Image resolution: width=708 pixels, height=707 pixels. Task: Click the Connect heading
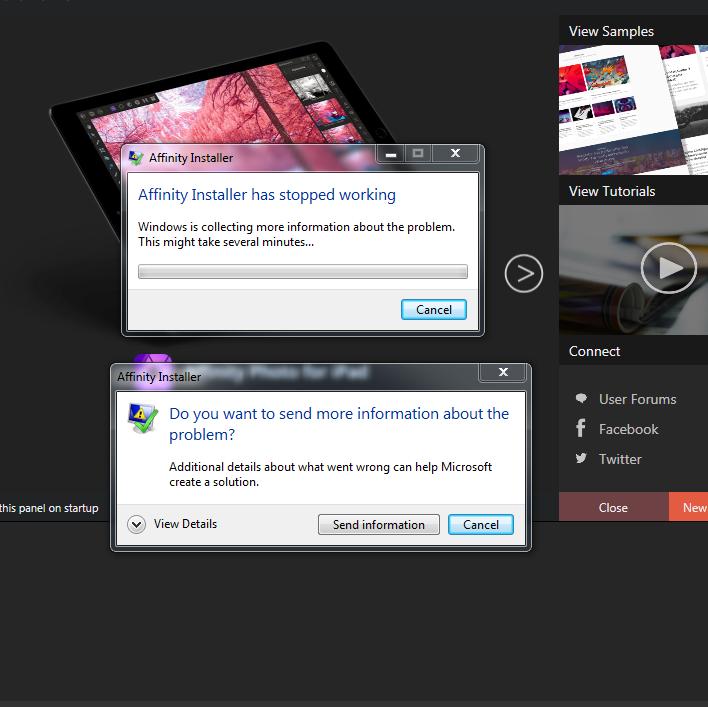coord(594,351)
